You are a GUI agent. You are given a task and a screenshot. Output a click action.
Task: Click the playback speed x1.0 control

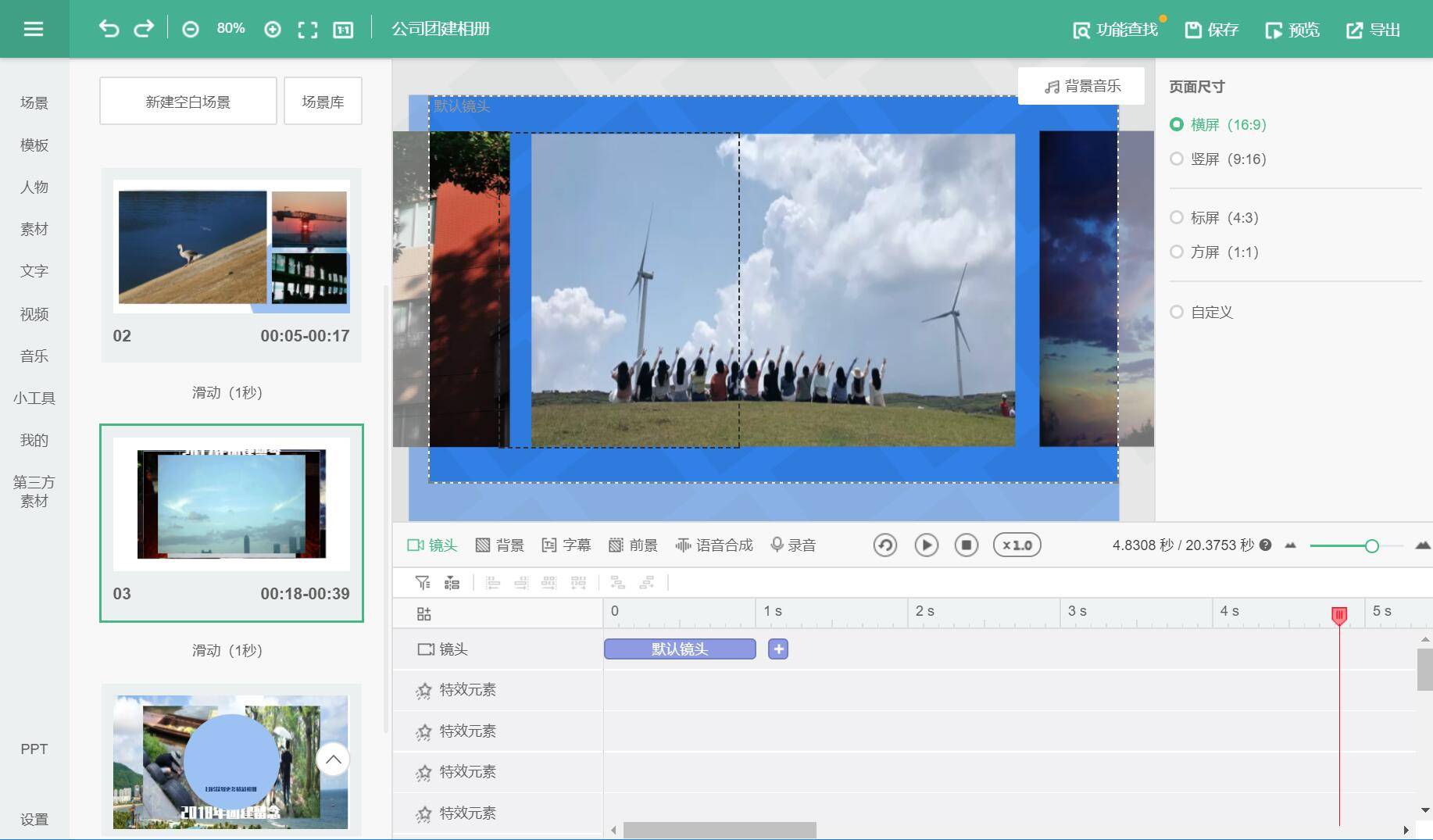click(x=1017, y=545)
